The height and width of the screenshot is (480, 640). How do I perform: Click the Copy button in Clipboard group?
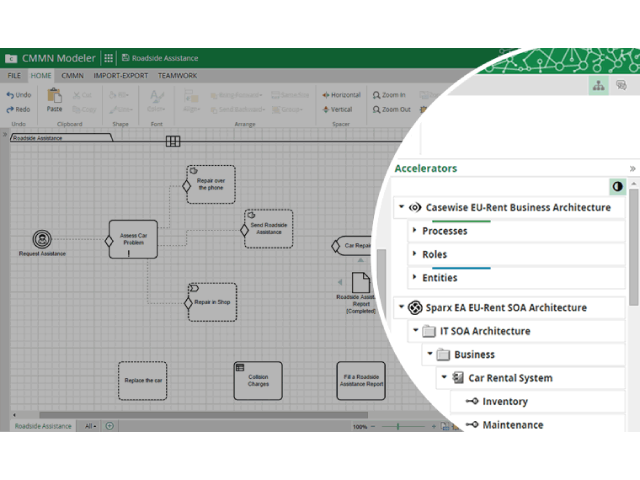tap(84, 109)
